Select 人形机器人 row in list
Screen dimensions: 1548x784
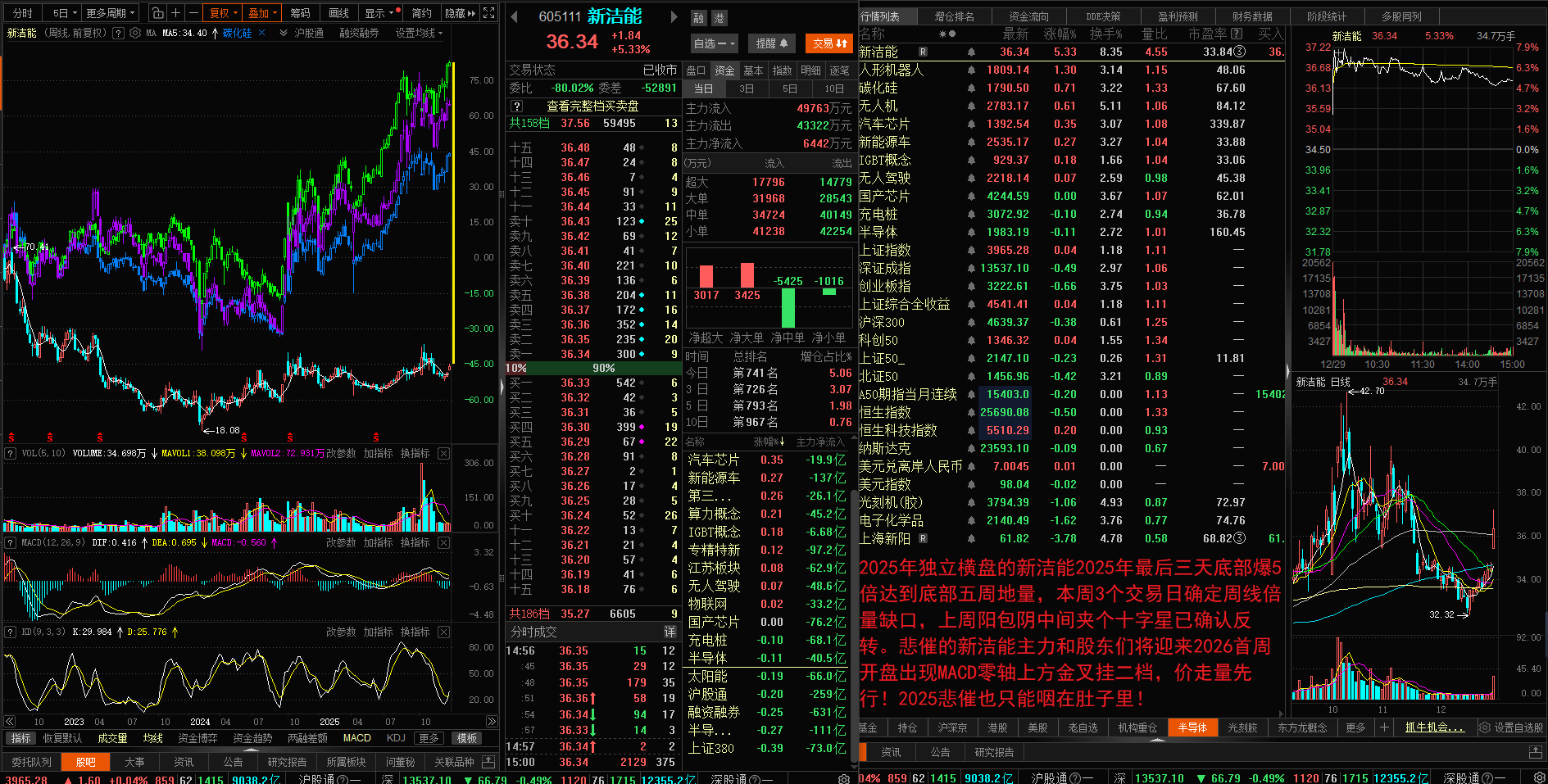(x=1071, y=70)
